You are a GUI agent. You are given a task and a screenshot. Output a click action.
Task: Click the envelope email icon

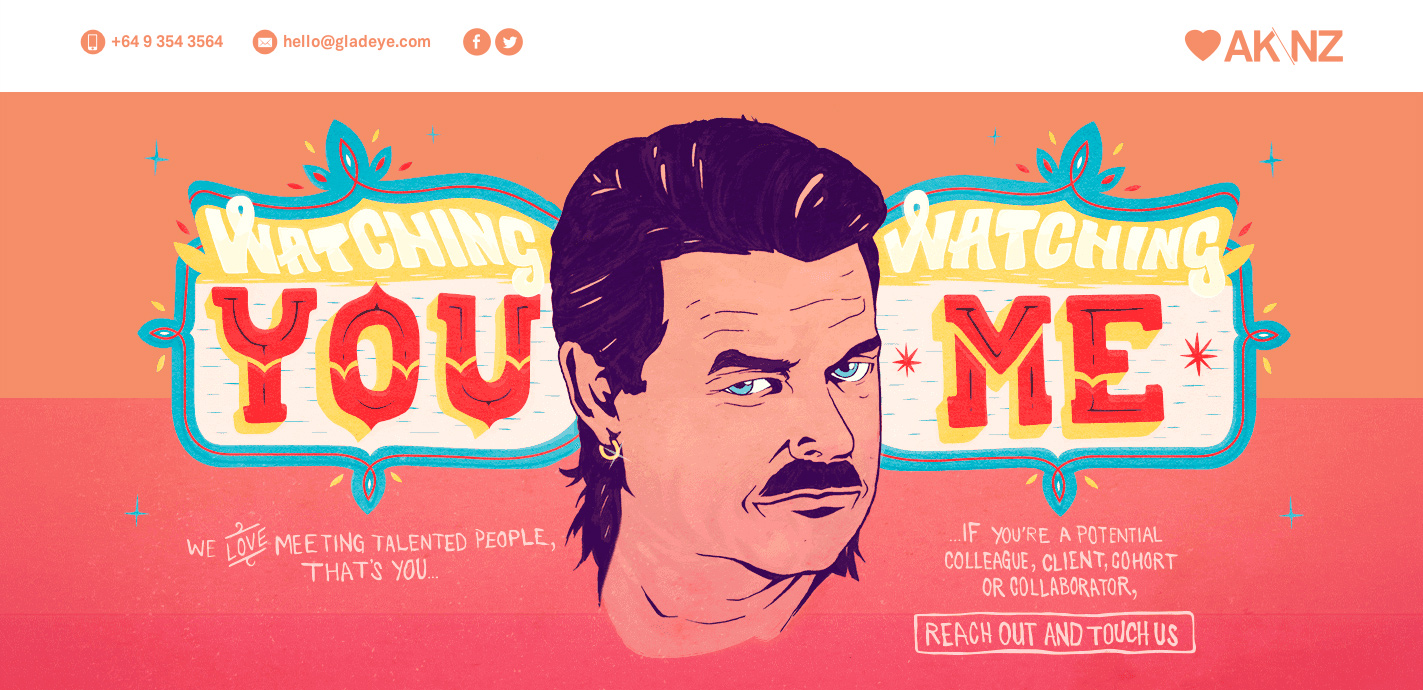pos(265,42)
